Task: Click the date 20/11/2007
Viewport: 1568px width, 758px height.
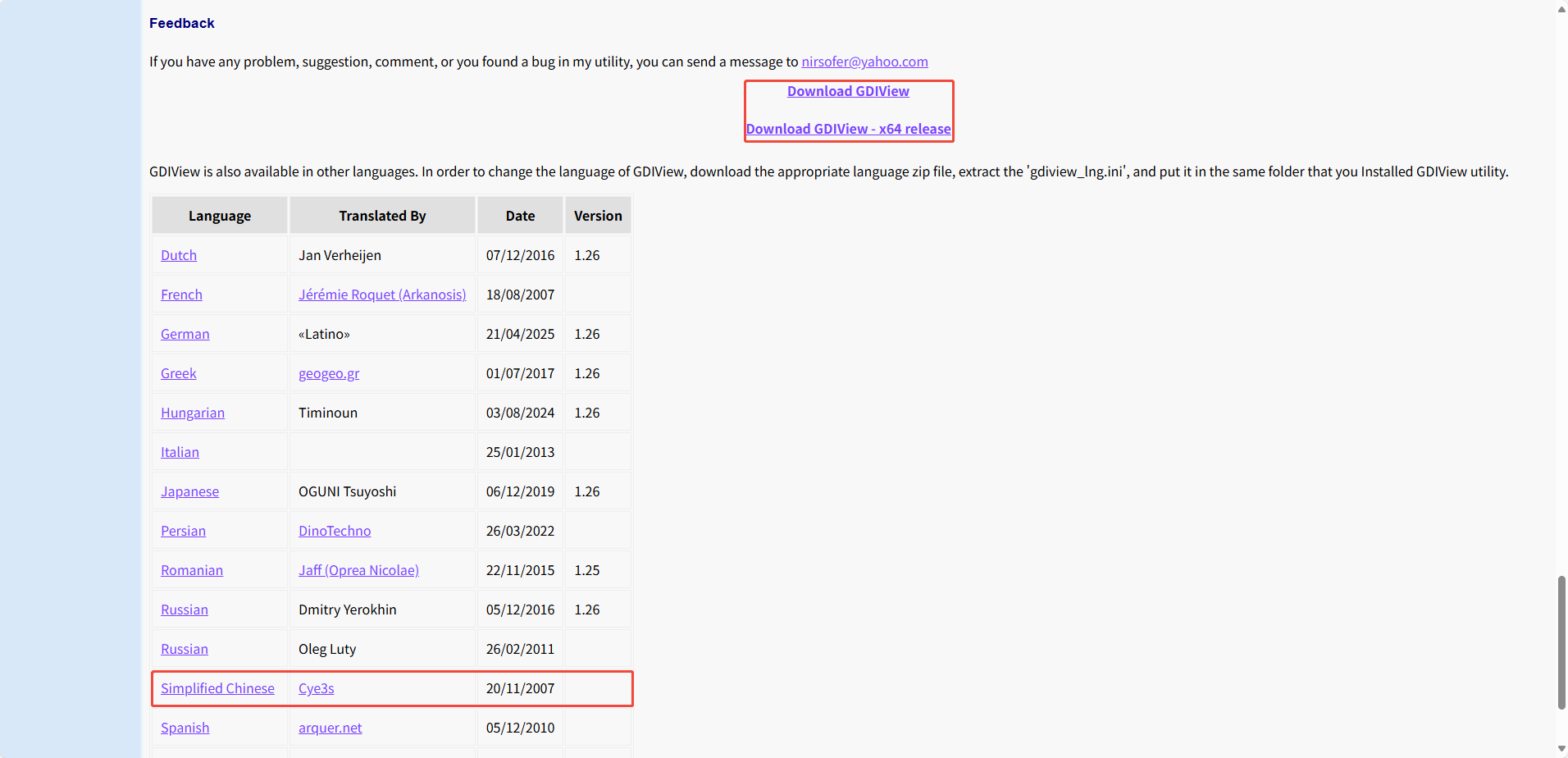Action: coord(520,688)
